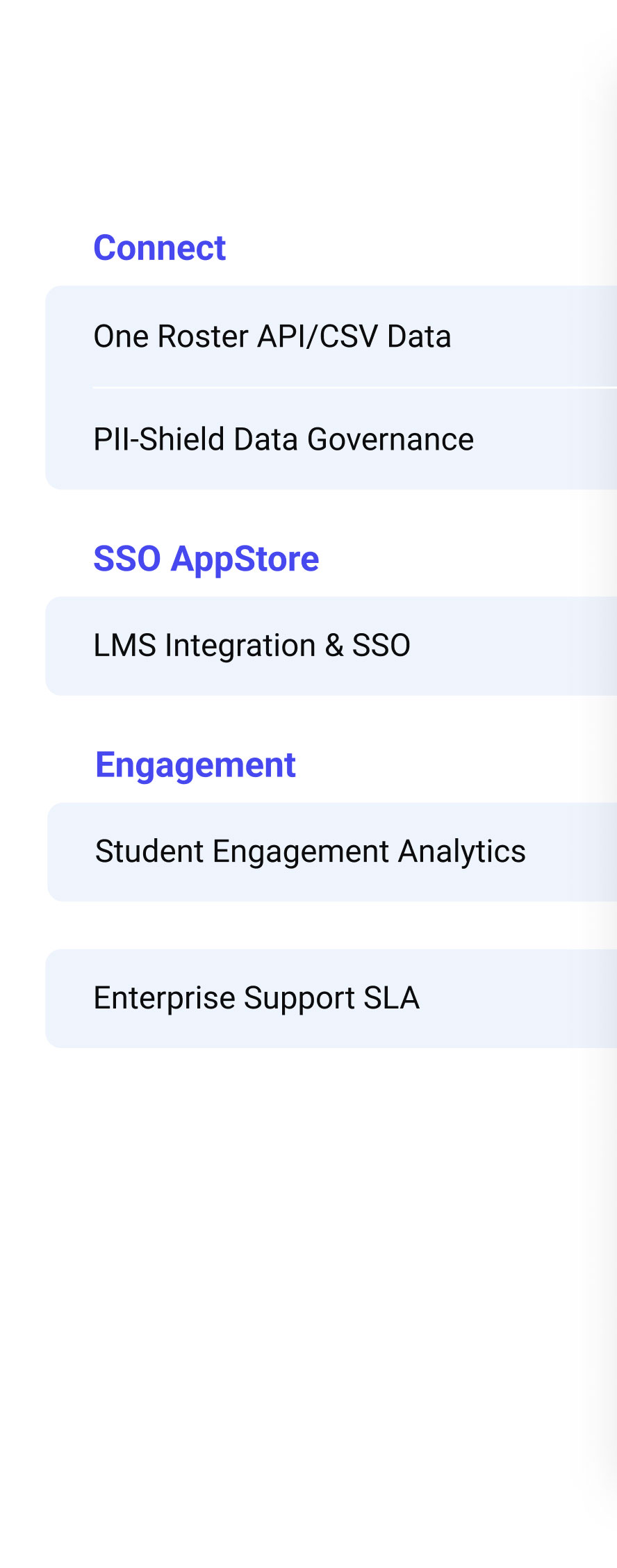Select the Engagement section heading

click(x=195, y=765)
